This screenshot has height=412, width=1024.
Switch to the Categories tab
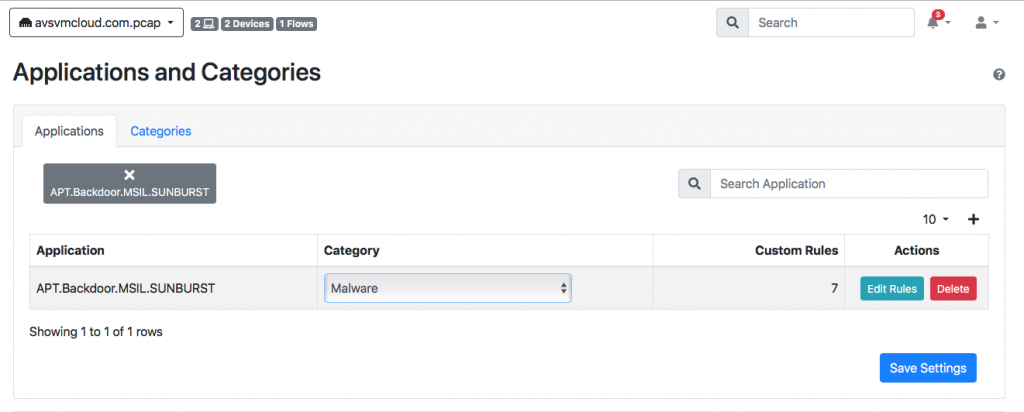click(161, 131)
